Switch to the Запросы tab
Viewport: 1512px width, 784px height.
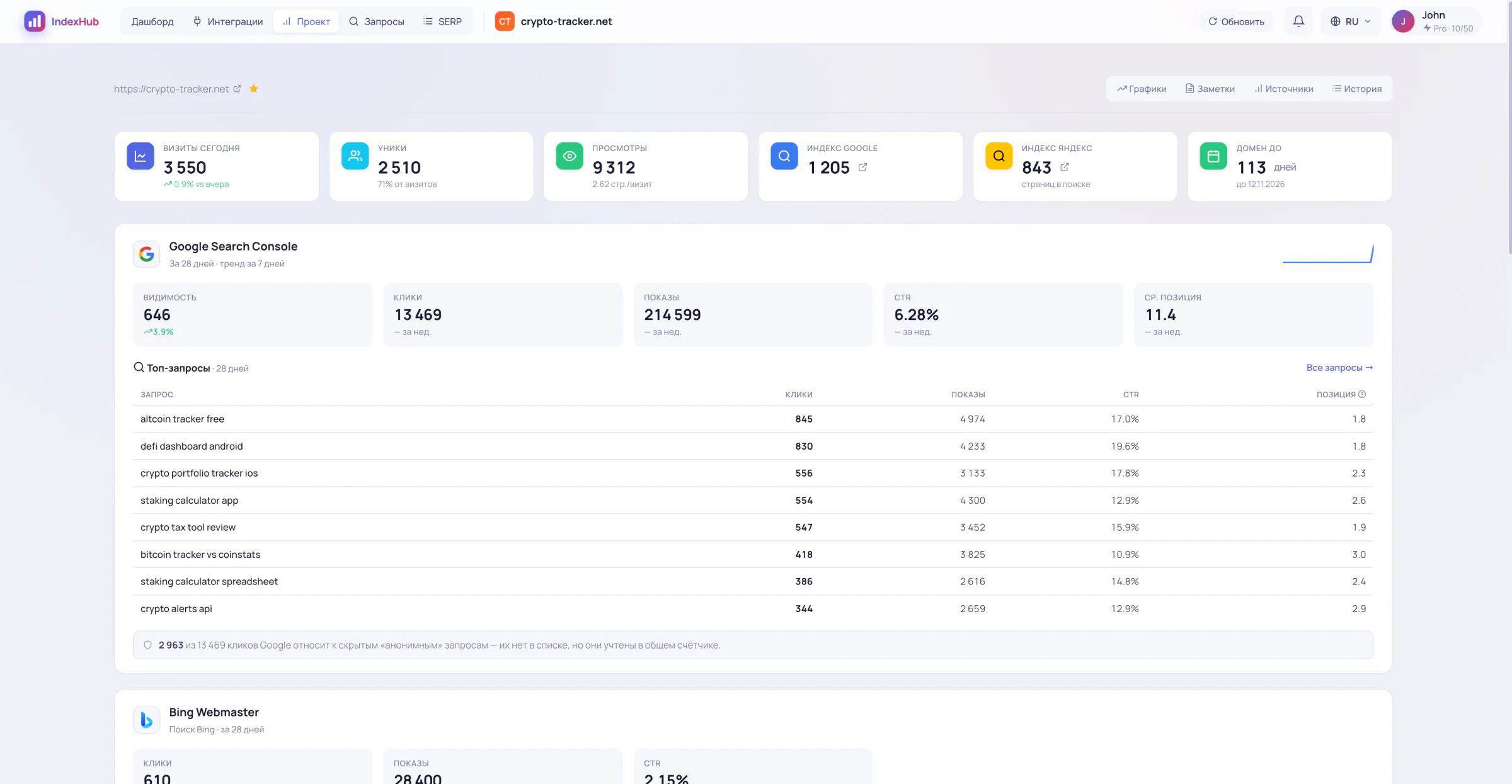click(377, 21)
